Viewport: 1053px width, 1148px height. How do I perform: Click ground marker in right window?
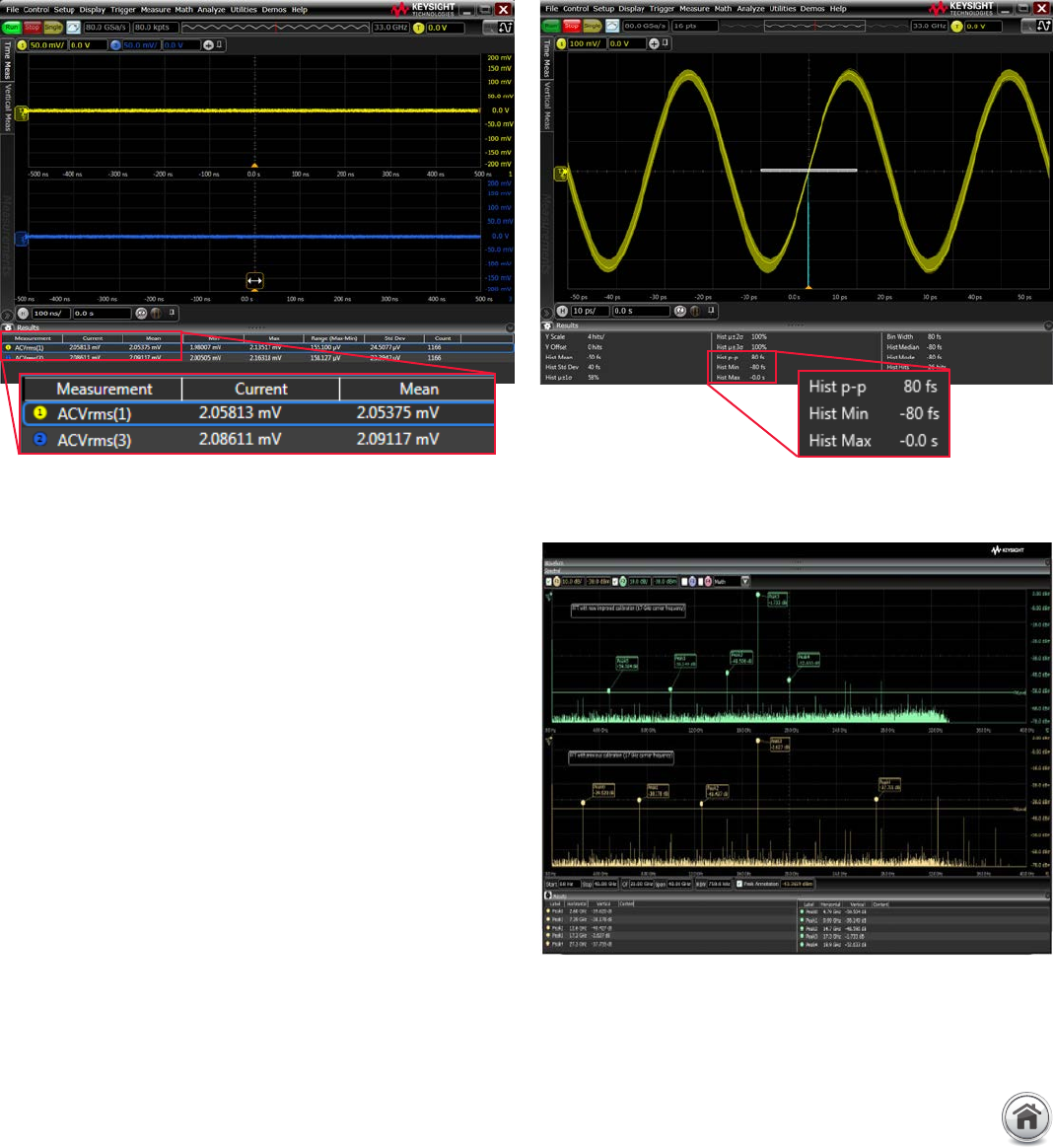coord(561,174)
